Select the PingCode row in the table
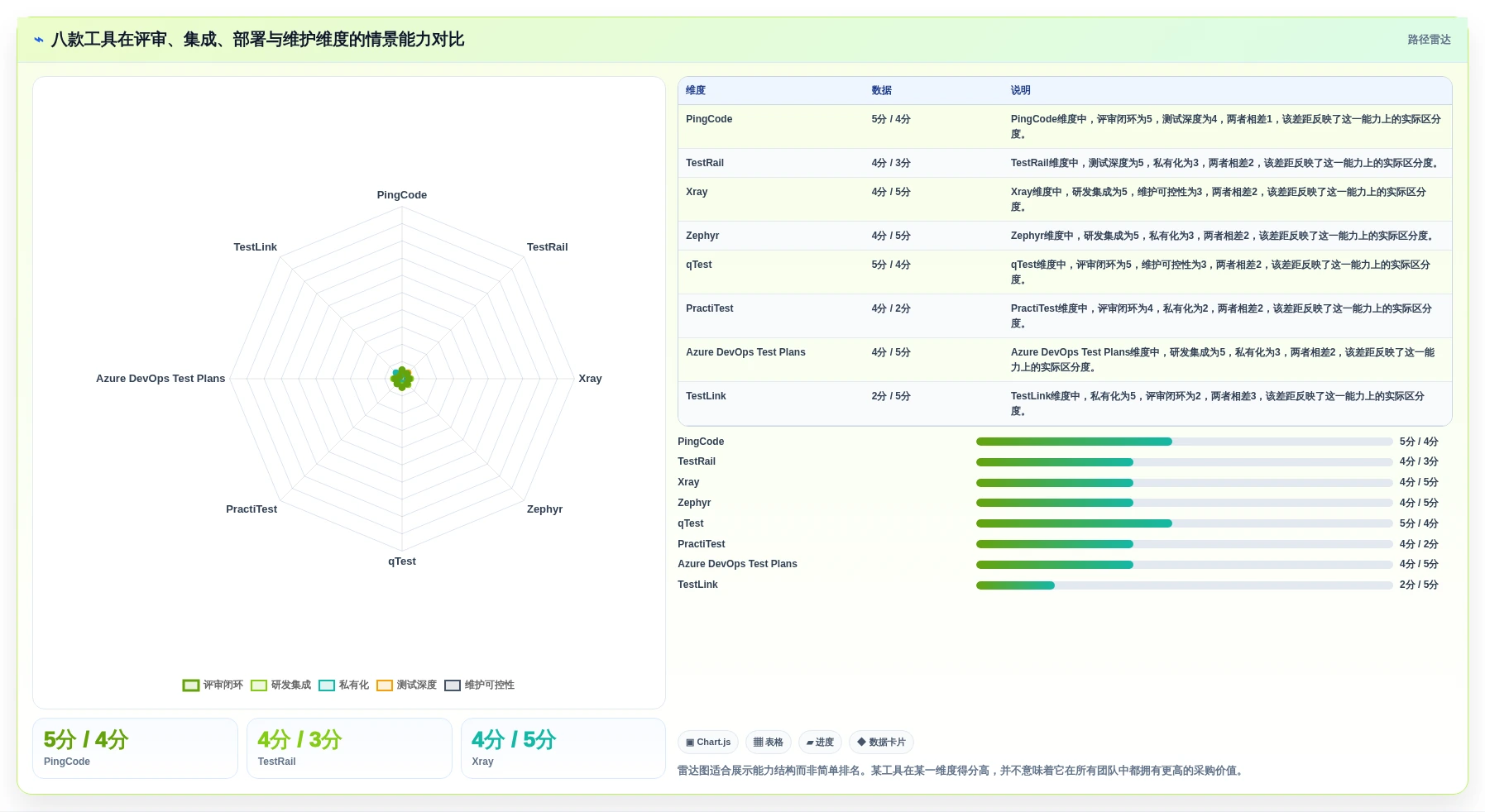Viewport: 1485px width, 812px height. 1065,127
